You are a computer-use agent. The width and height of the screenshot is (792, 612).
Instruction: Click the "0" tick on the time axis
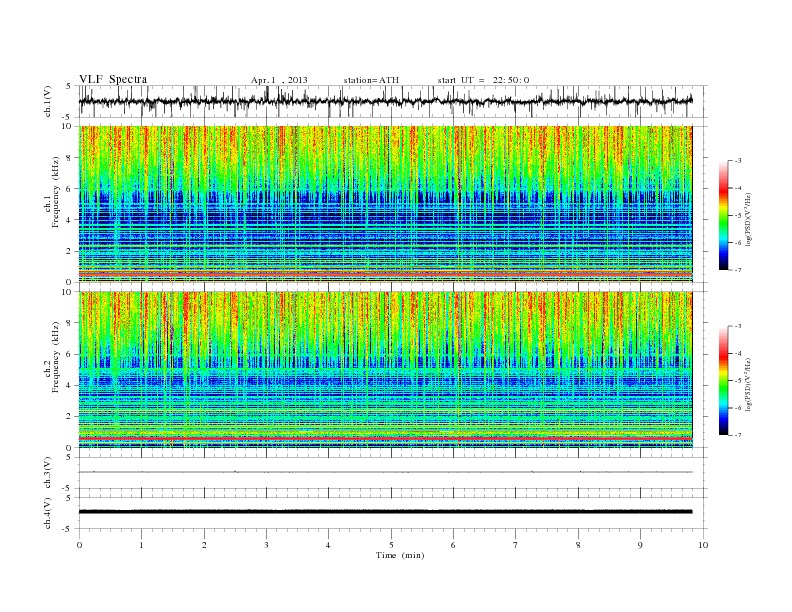tap(79, 545)
